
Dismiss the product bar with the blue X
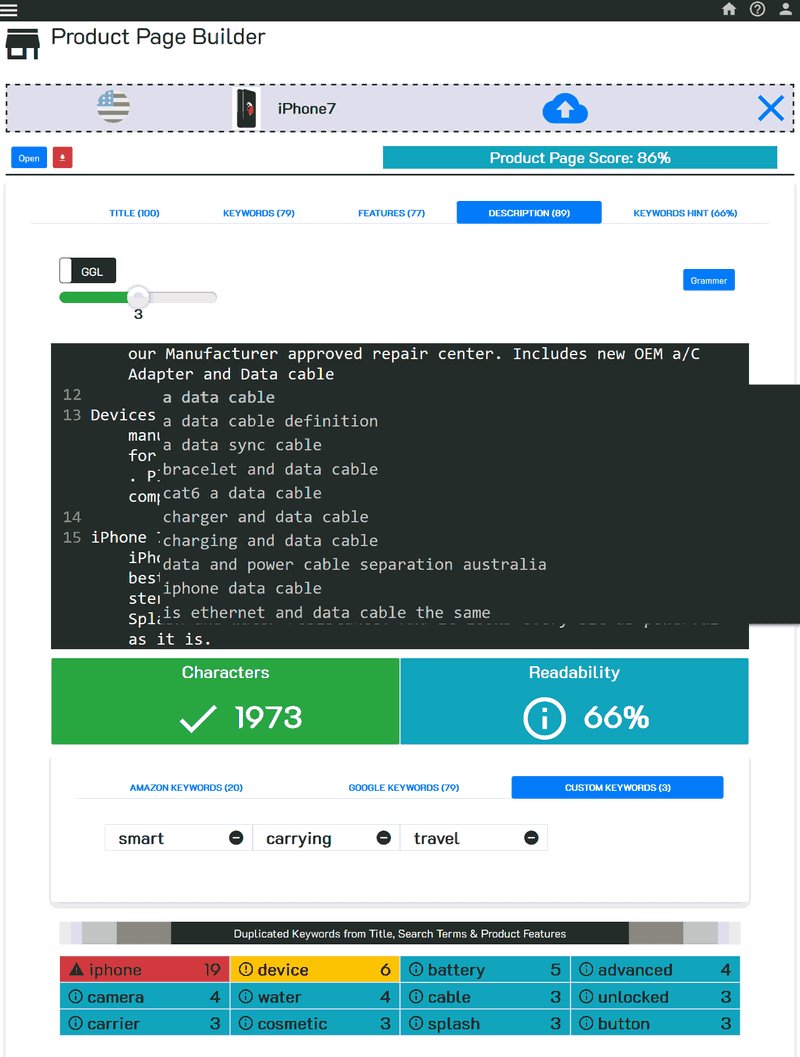[770, 108]
